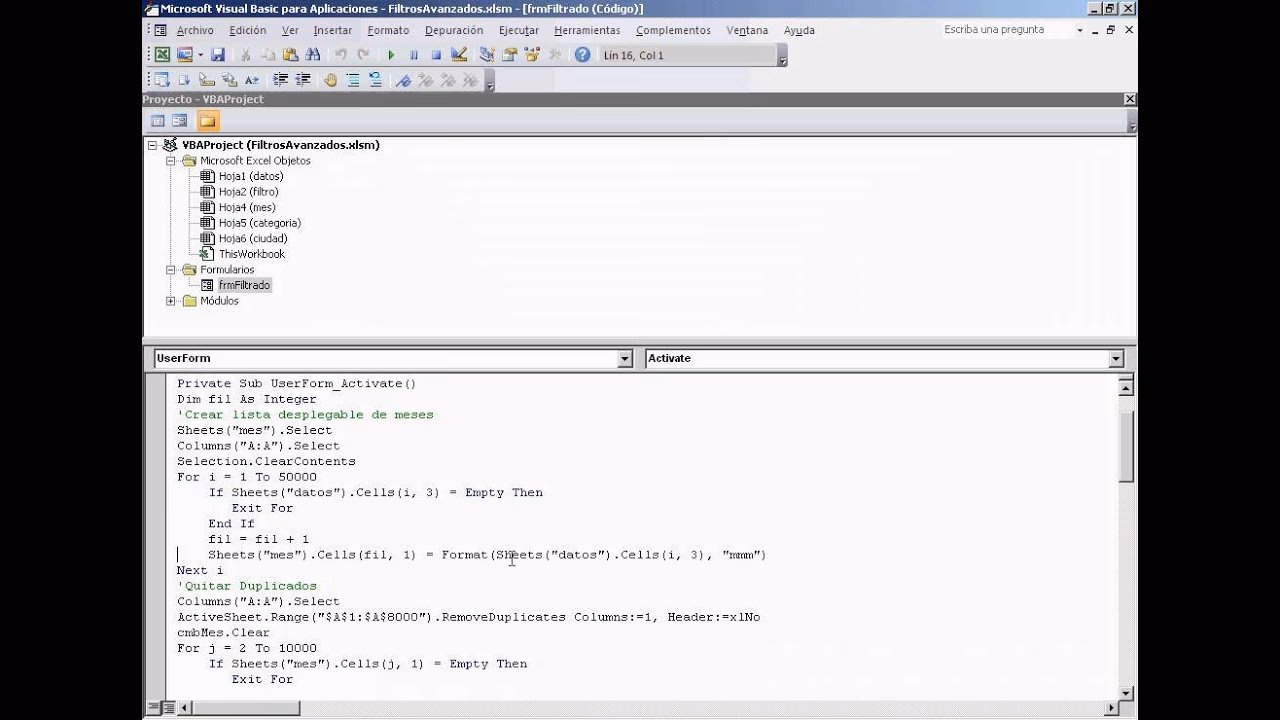Outdent the selected code lines
This screenshot has height=720, width=1280.
[x=303, y=80]
